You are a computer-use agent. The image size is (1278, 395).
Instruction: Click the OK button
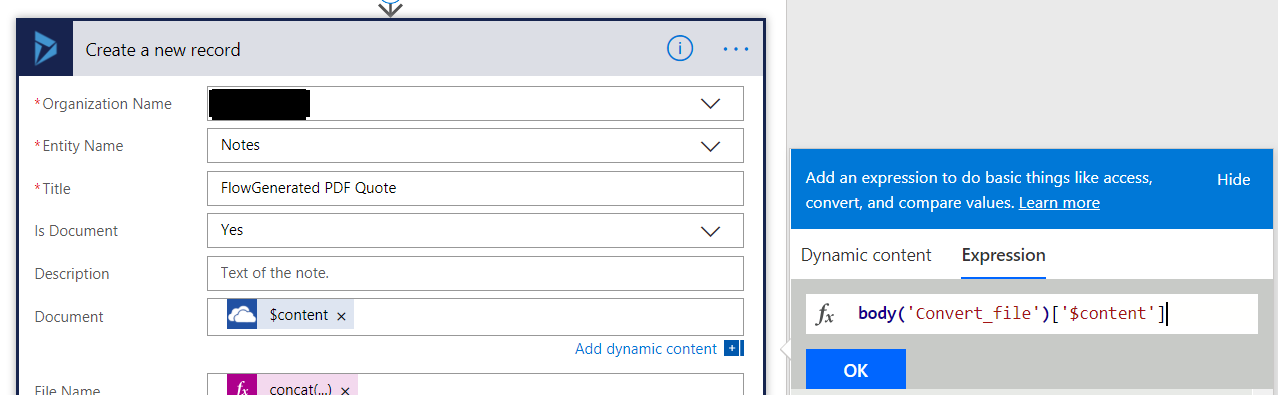point(856,370)
